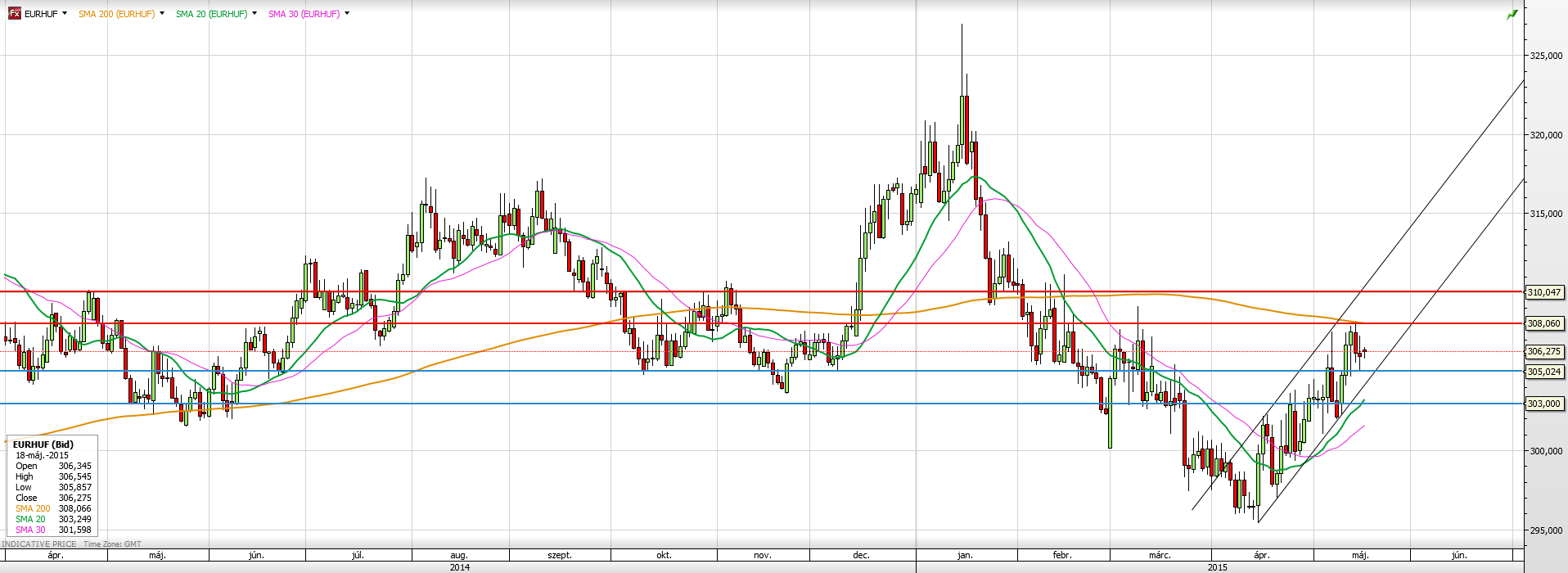Click the jan. month on time axis
This screenshot has width=1568, height=573.
pyautogui.click(x=965, y=555)
